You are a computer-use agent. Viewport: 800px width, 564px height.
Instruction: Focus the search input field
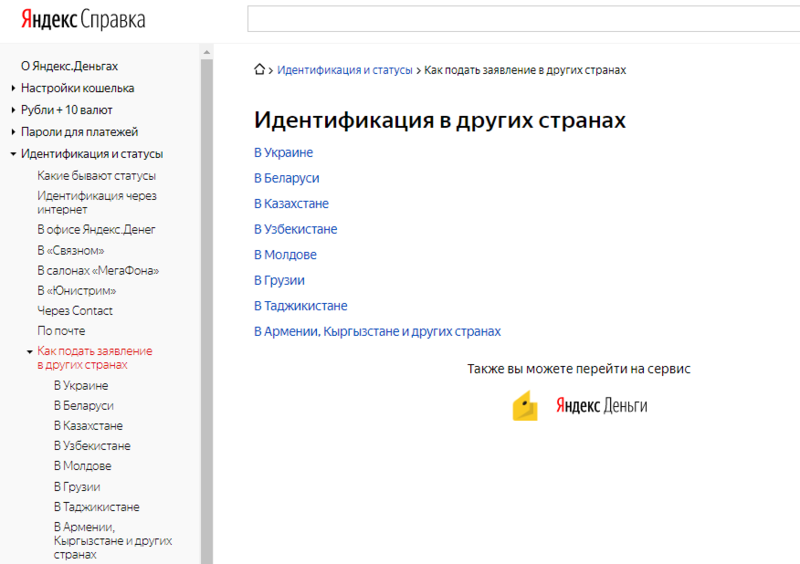pos(523,19)
